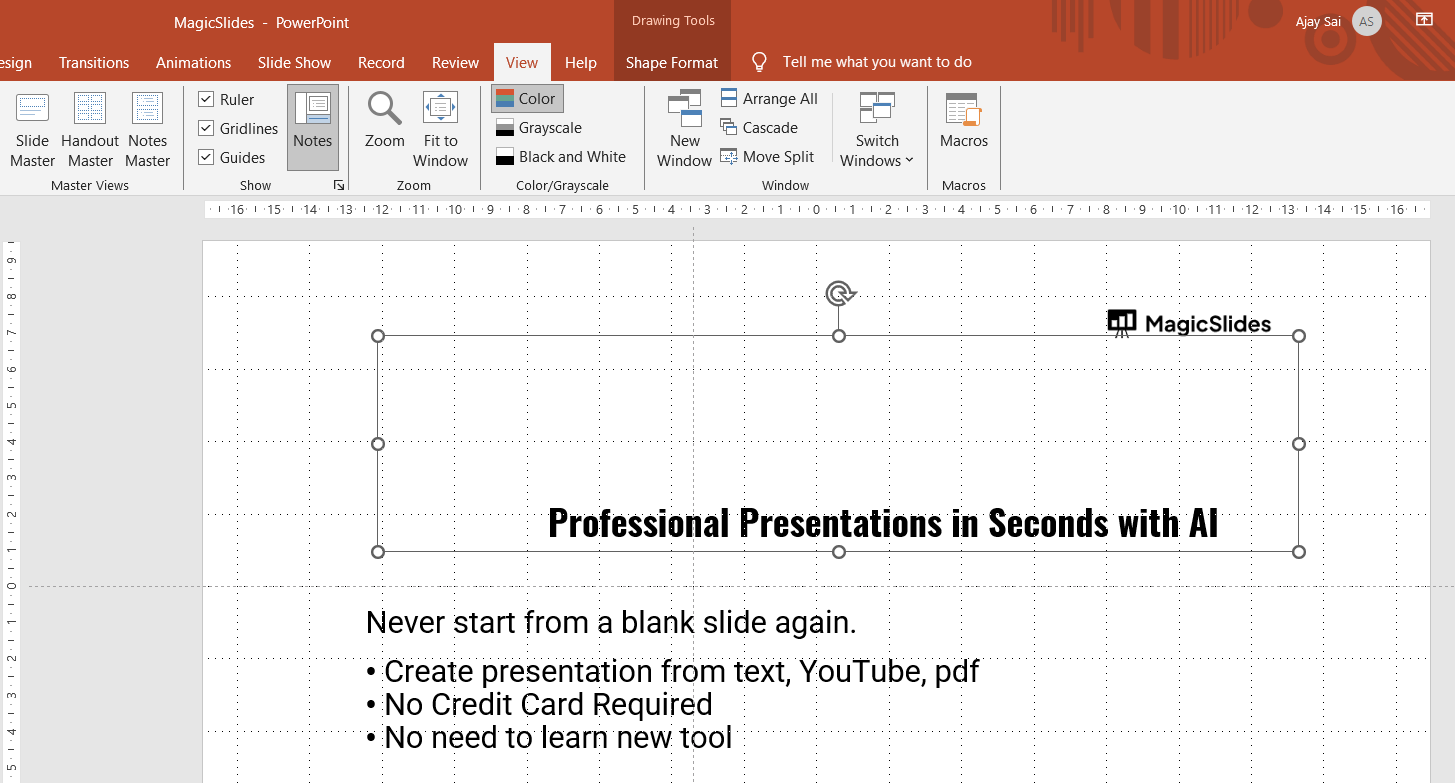The width and height of the screenshot is (1455, 783).
Task: Toggle the Notes pane button
Action: [313, 127]
